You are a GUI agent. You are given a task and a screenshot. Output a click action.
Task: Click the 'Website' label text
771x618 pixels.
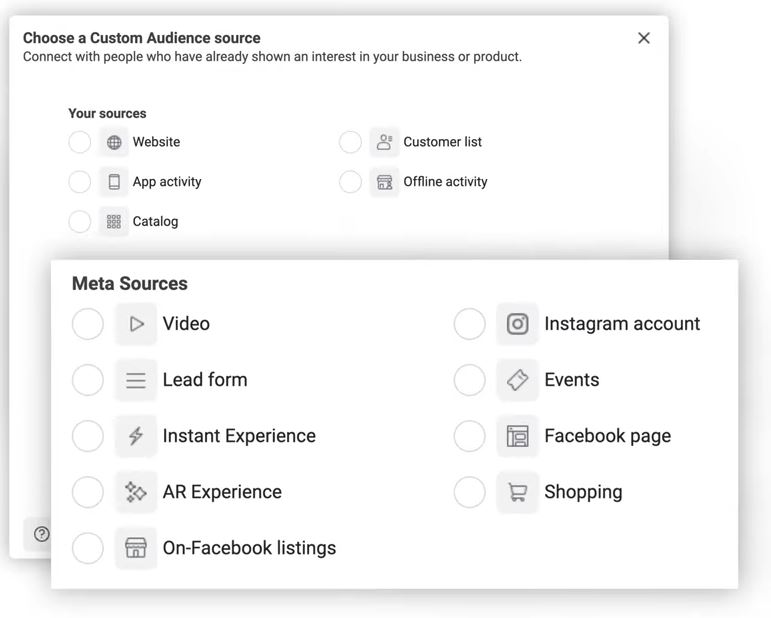coord(156,142)
